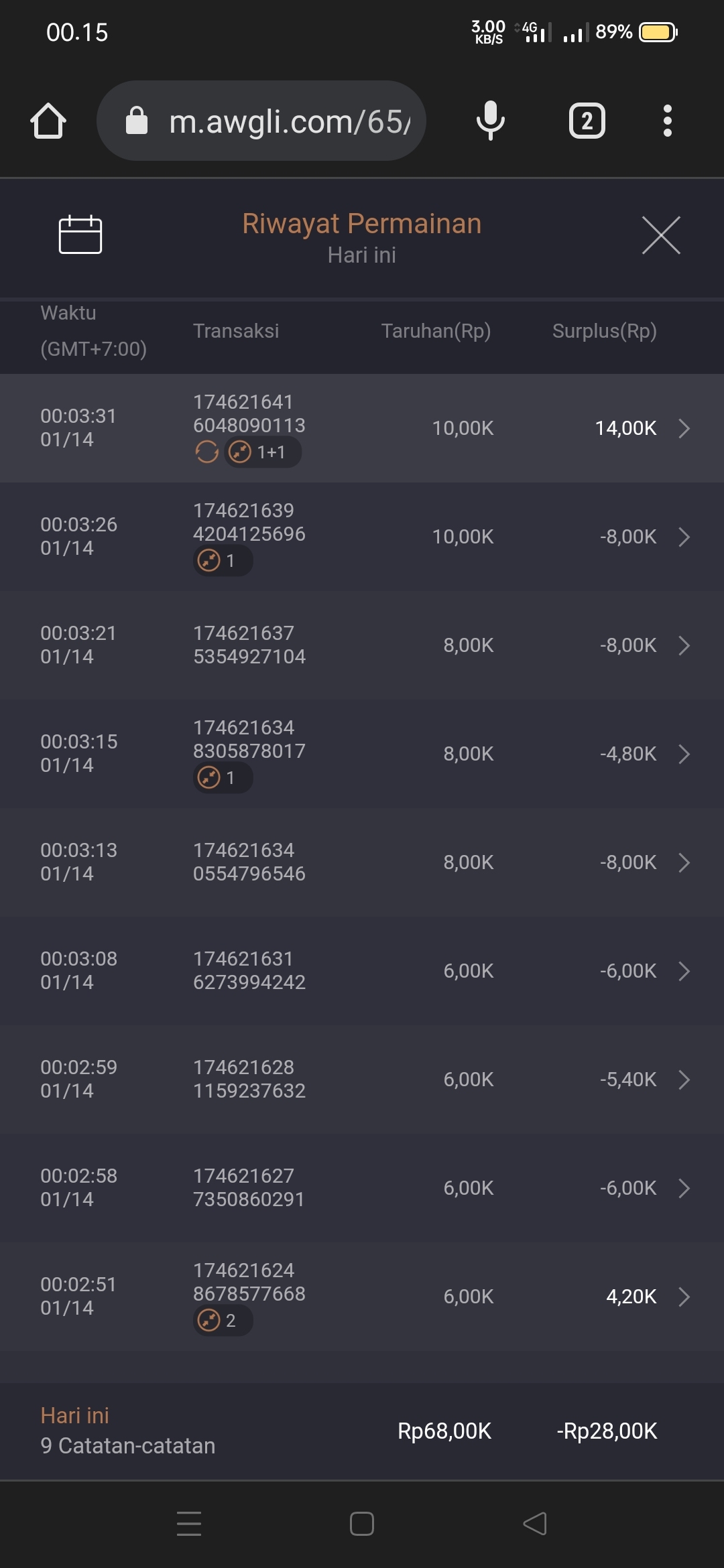Select the 00:02:58 transaction row
Image resolution: width=724 pixels, height=1568 pixels.
click(362, 1187)
